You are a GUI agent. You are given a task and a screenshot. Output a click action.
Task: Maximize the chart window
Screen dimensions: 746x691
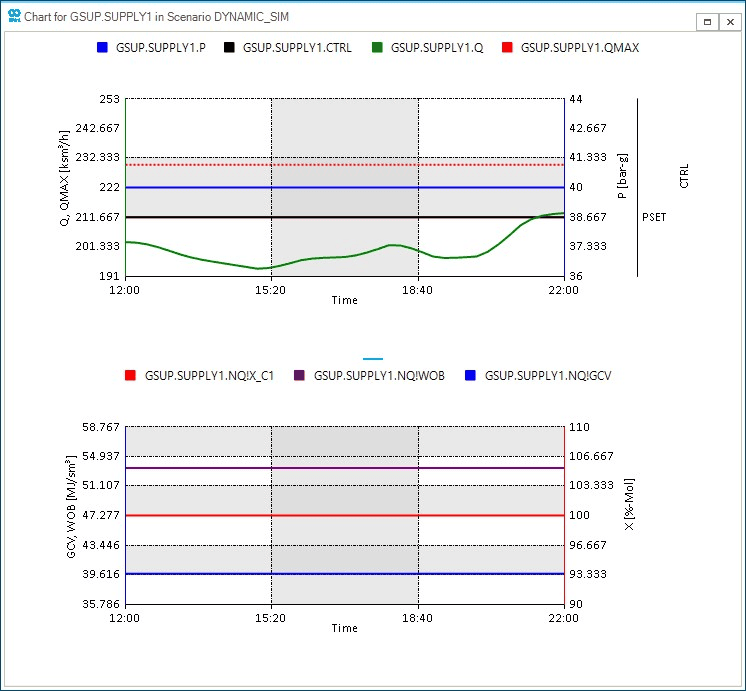708,21
